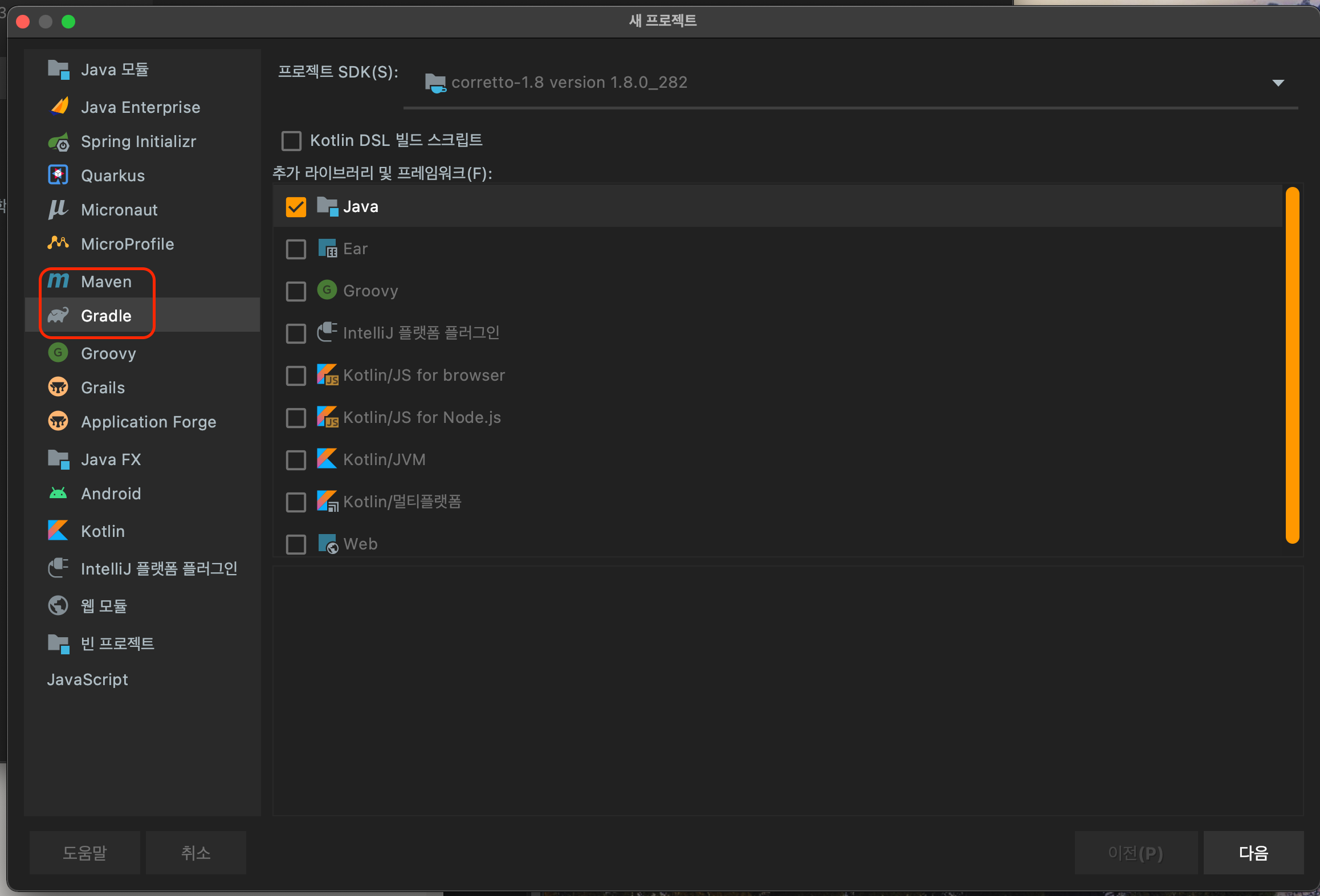Select the Groovy icon in the left sidebar

pos(58,353)
